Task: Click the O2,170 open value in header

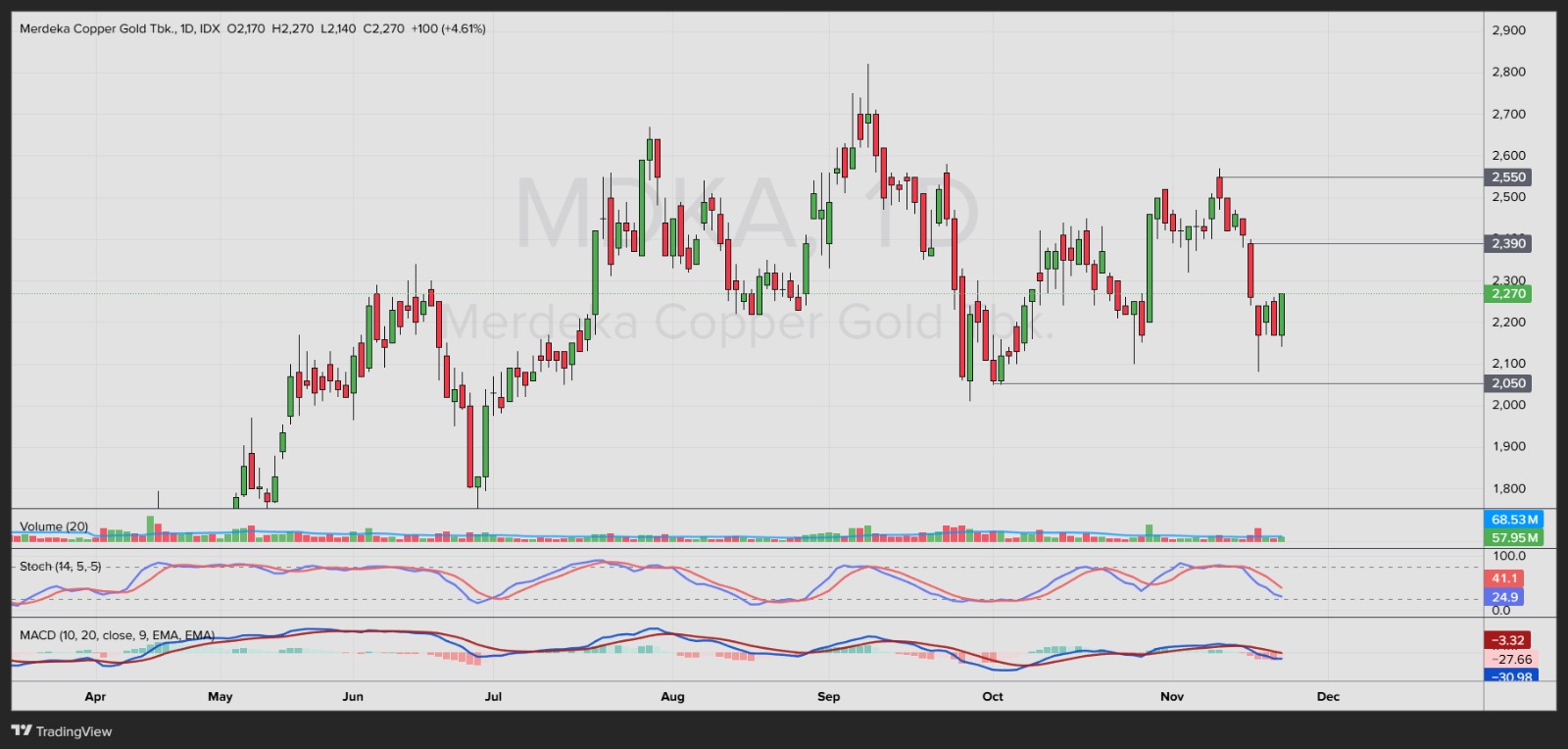Action: coord(246,28)
